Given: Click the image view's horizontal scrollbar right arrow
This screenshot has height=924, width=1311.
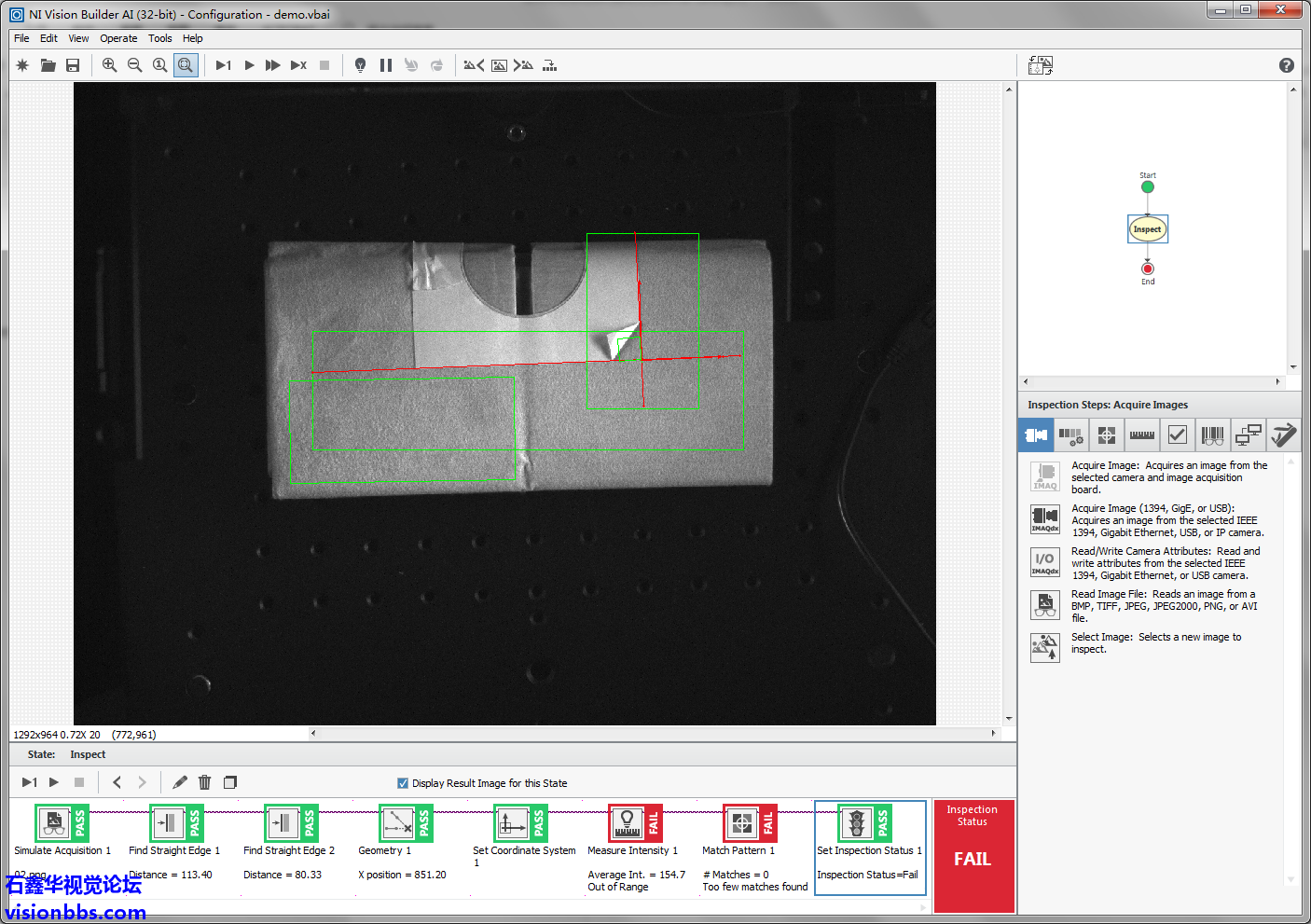Looking at the screenshot, I should [x=993, y=733].
